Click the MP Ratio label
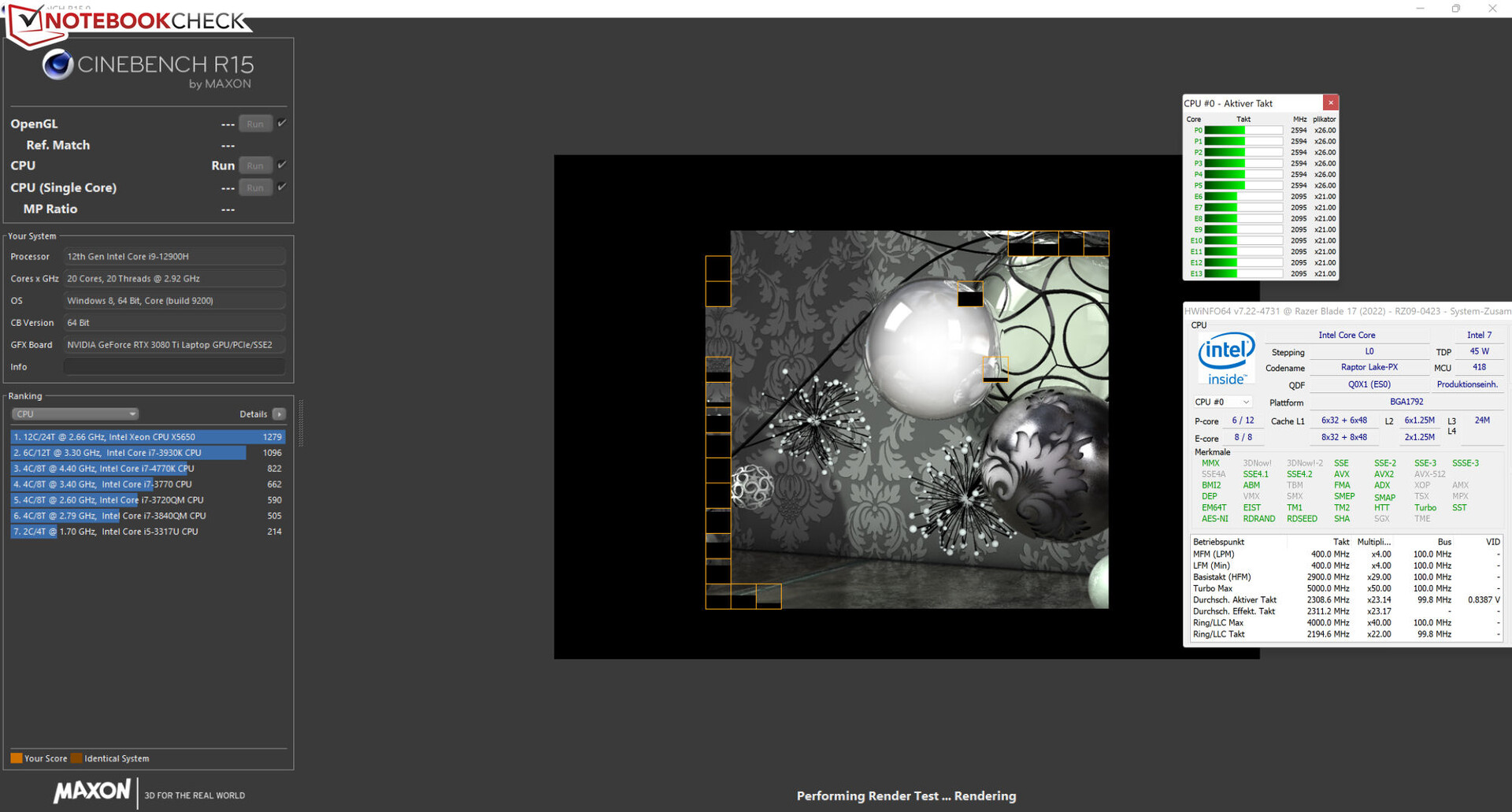Viewport: 1512px width, 812px height. (50, 209)
